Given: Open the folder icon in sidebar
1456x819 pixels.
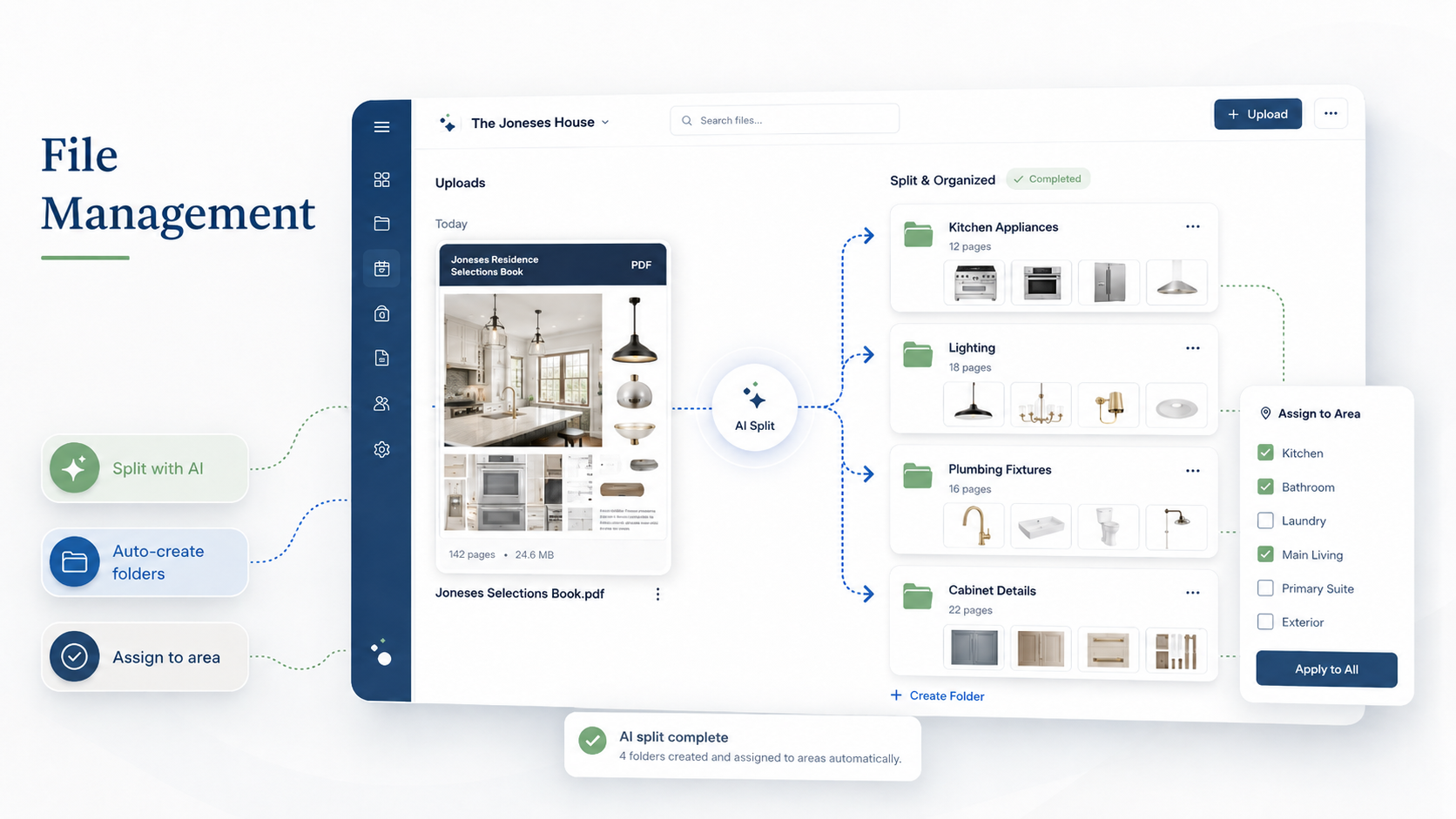Looking at the screenshot, I should coord(381,224).
